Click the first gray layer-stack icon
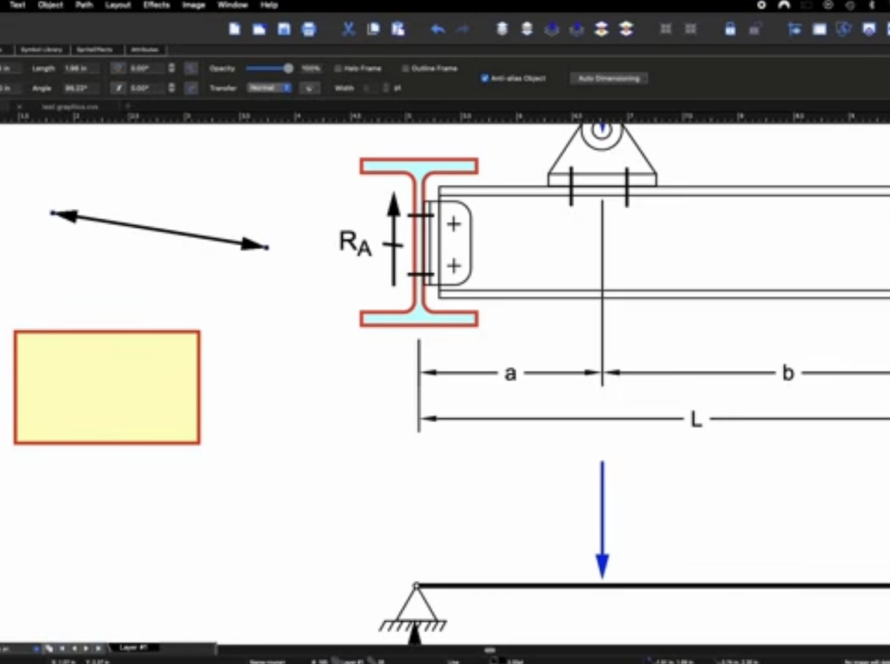 pos(502,29)
